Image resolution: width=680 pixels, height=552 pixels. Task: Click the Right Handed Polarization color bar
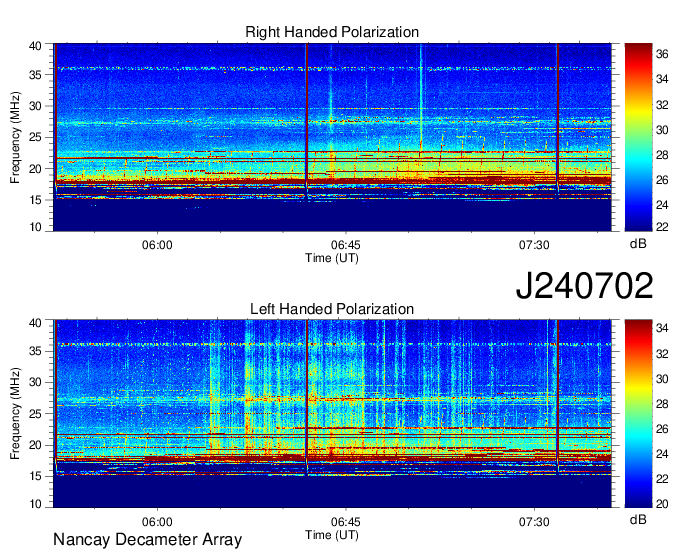tap(638, 137)
